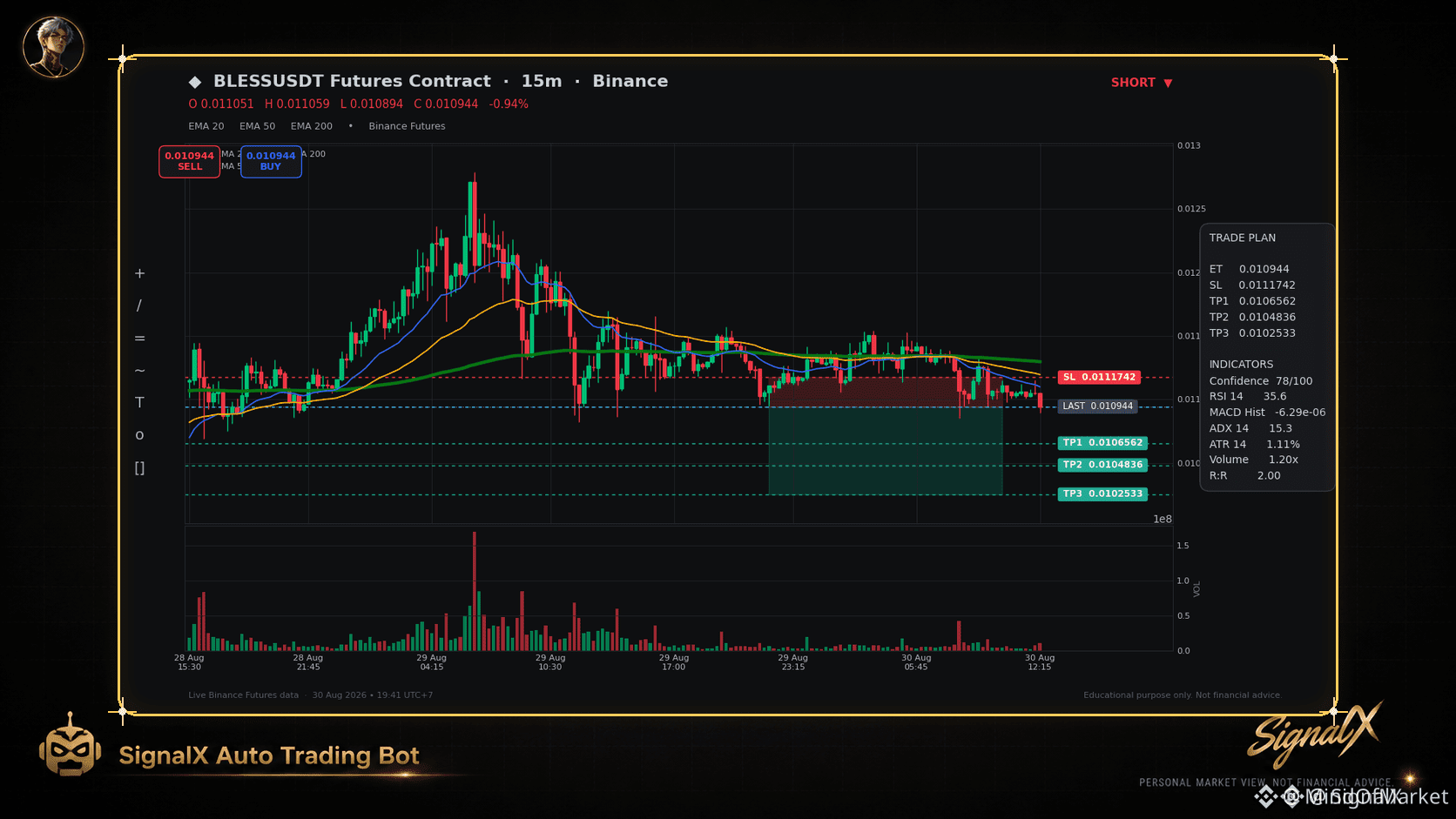Click the 29 Aug 17:00 time label
This screenshot has width=1456, height=819.
(674, 662)
